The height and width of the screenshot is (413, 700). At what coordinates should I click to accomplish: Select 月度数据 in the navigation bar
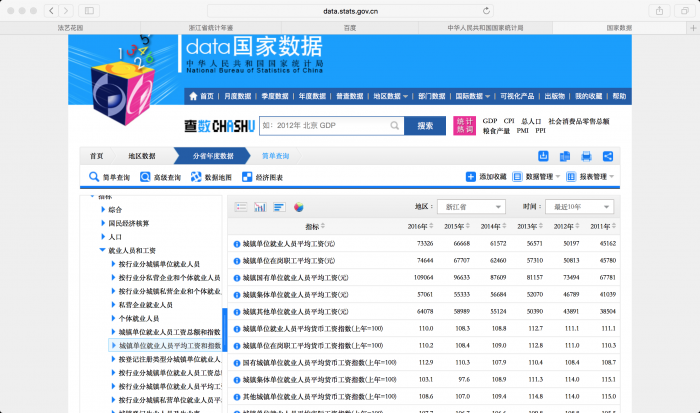point(240,96)
